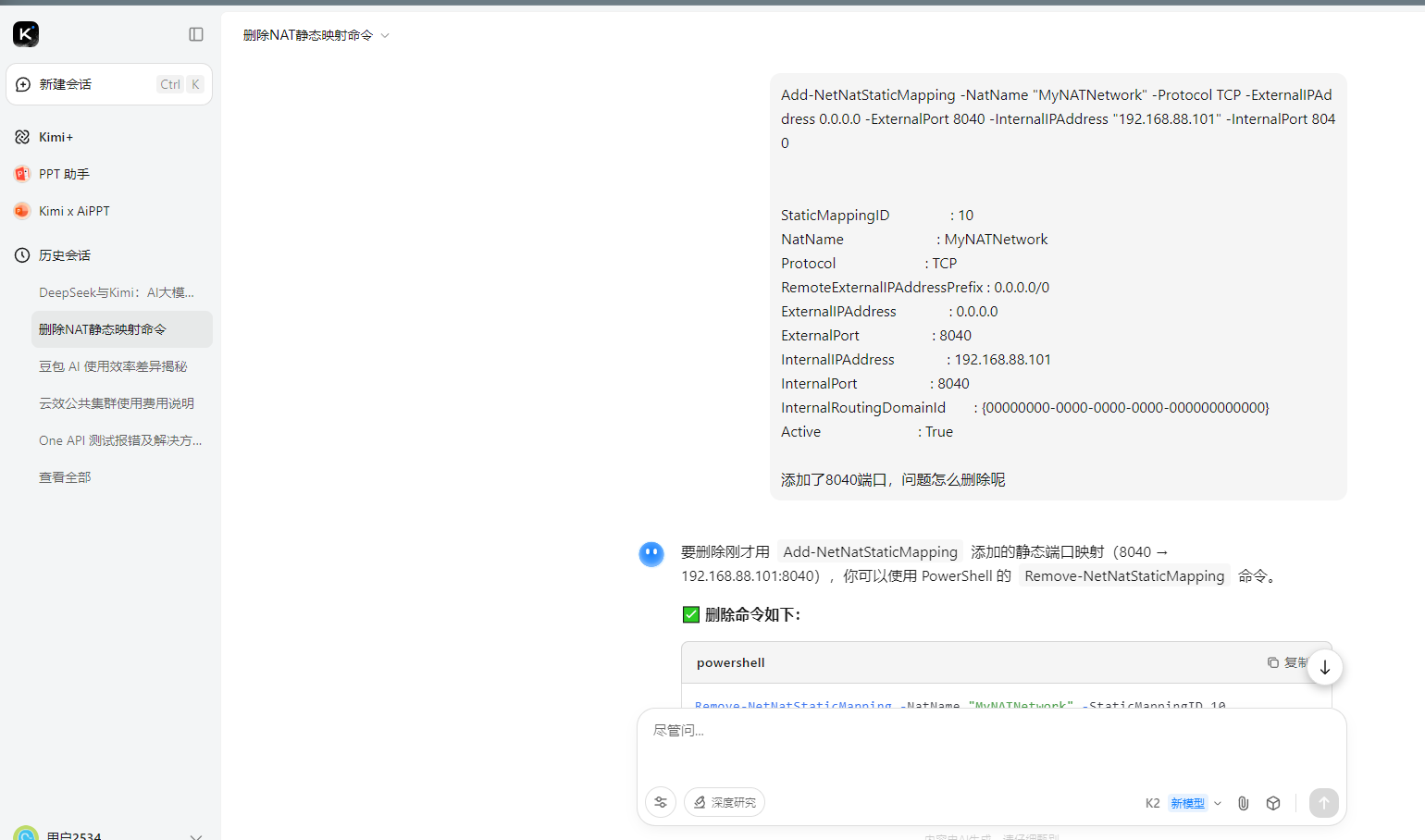
Task: Open the chat settings sliders icon
Action: point(661,802)
